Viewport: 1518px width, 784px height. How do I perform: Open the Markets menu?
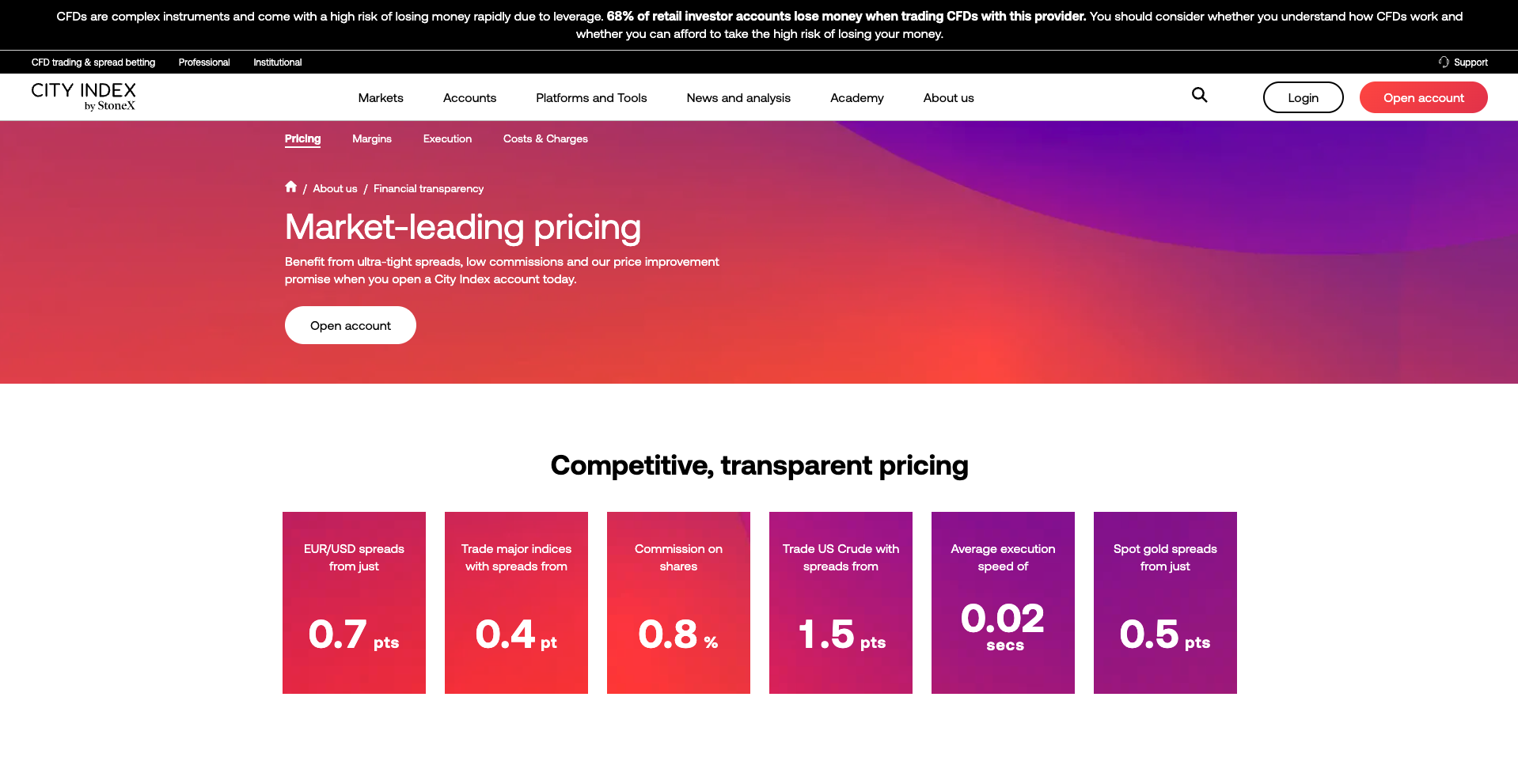(x=381, y=97)
